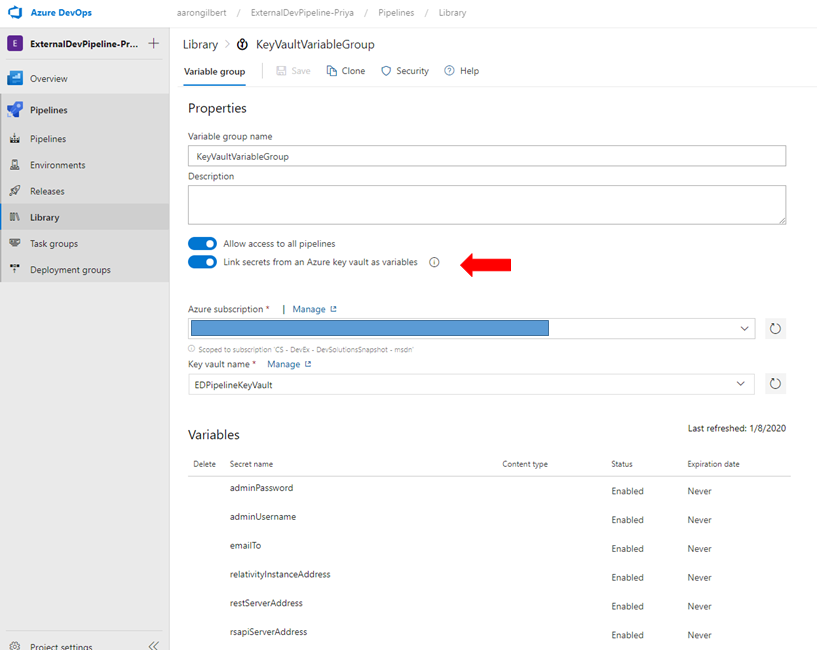The width and height of the screenshot is (817, 650).
Task: Click the Save disk icon
Action: (281, 70)
